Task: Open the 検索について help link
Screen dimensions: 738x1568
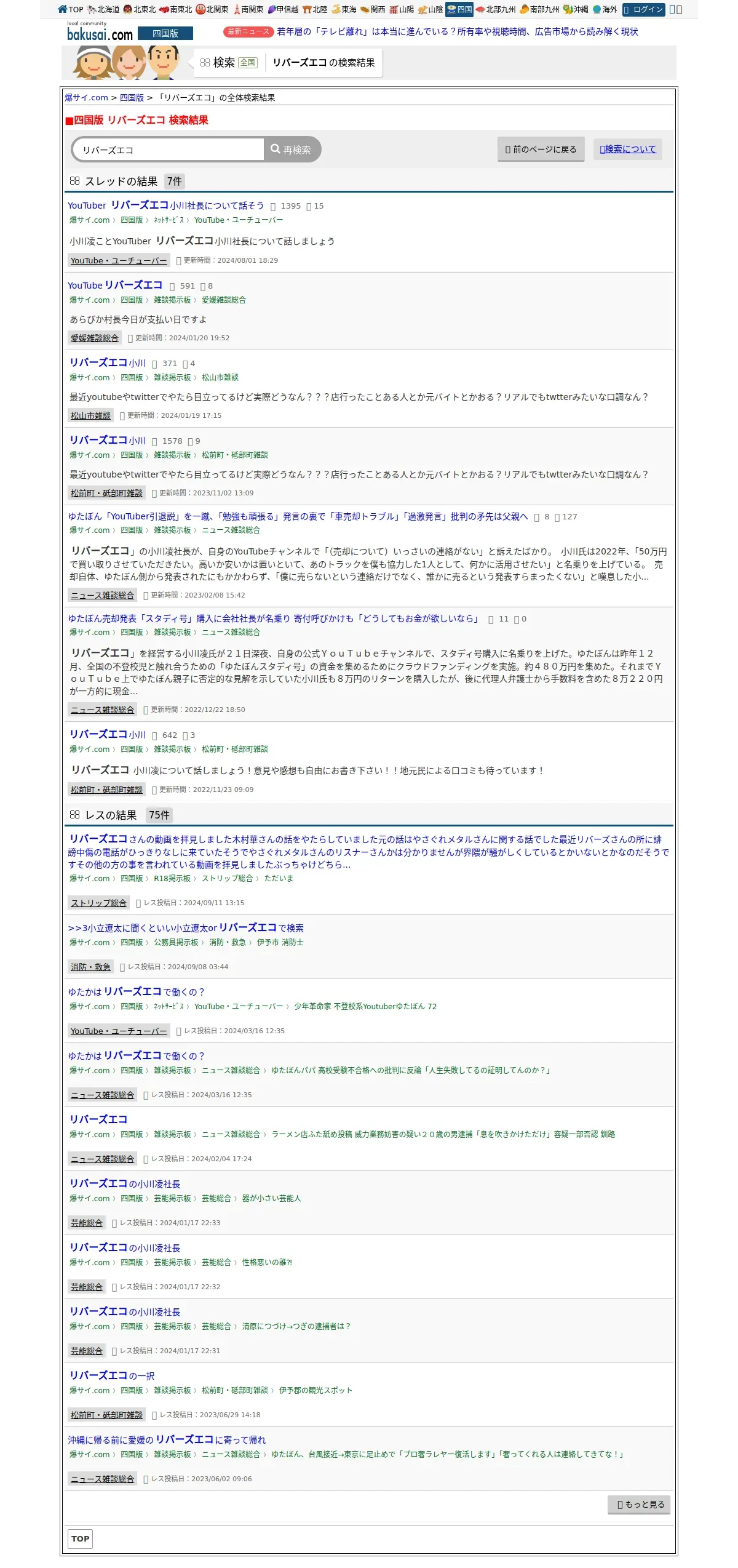Action: tap(628, 149)
